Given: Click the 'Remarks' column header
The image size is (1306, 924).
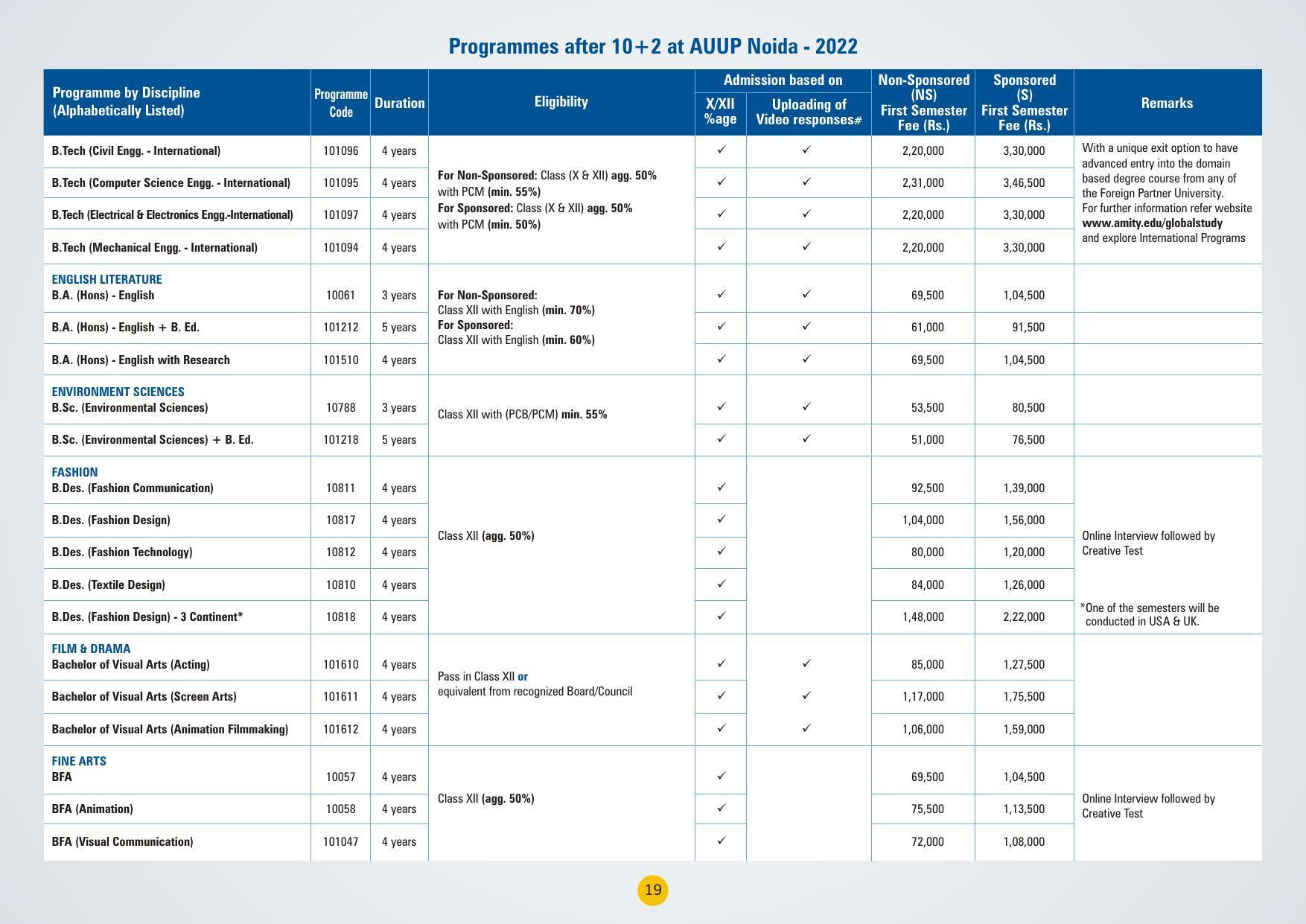Looking at the screenshot, I should [x=1167, y=103].
